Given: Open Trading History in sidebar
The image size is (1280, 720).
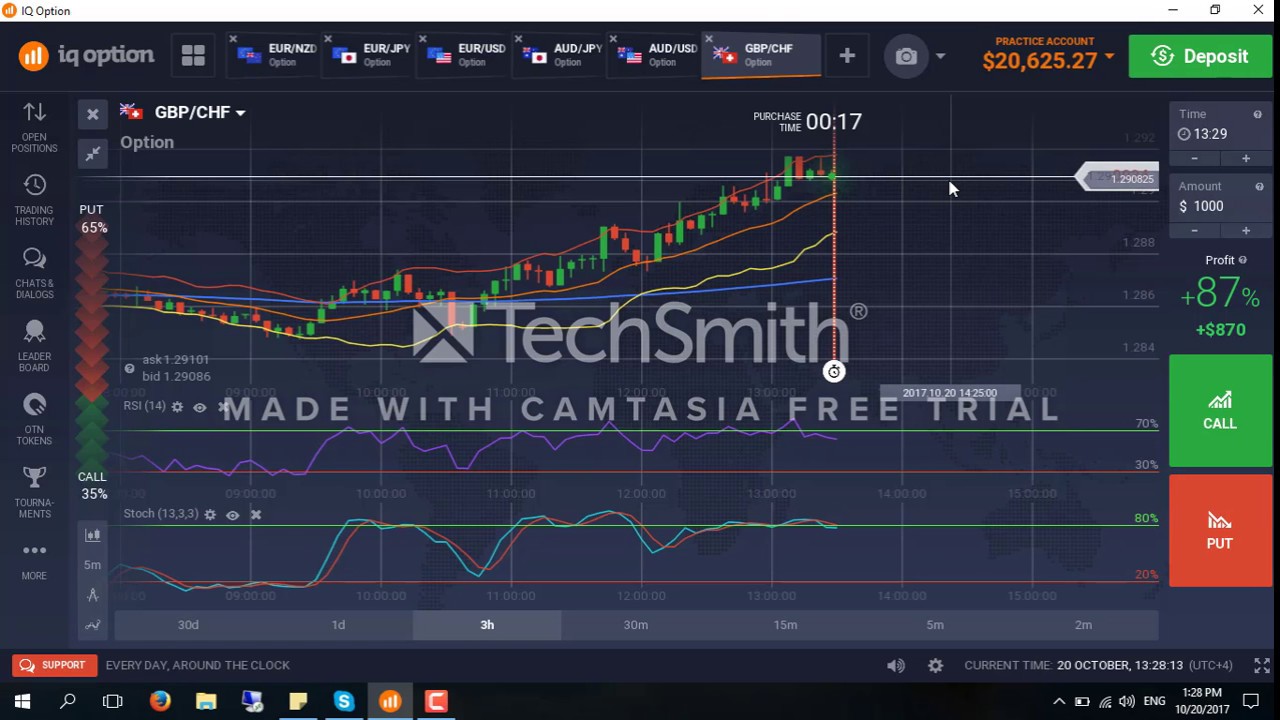Looking at the screenshot, I should tap(34, 200).
